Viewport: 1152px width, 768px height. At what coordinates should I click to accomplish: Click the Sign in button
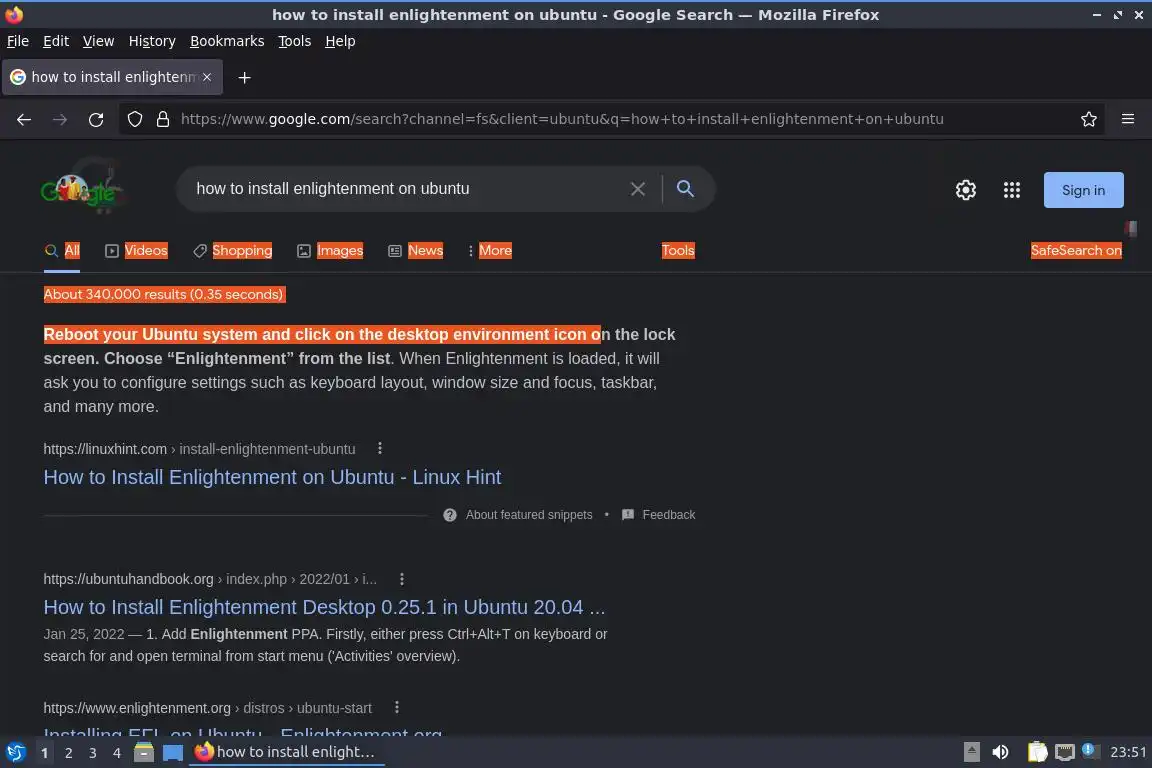tap(1084, 190)
